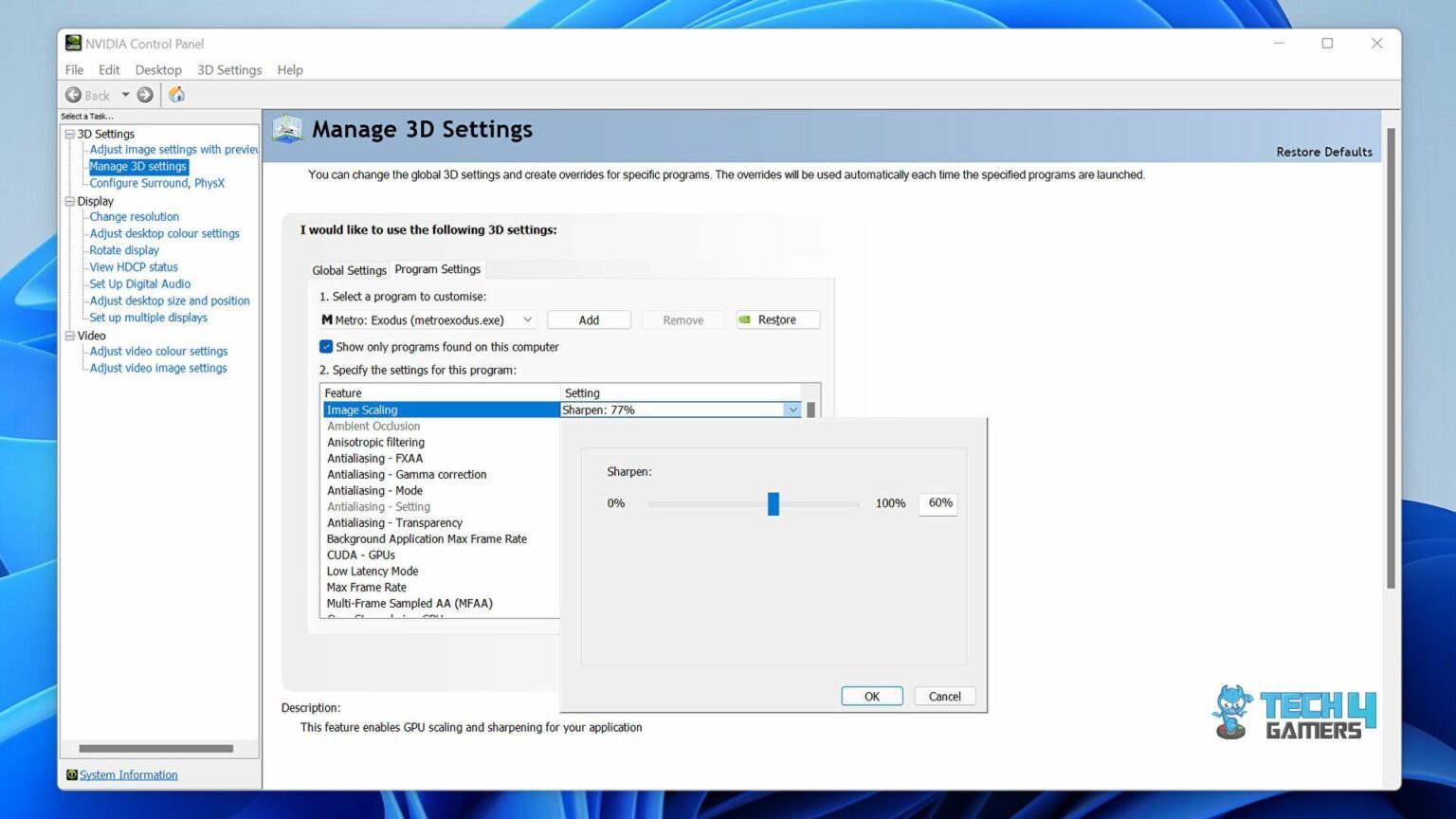1456x819 pixels.
Task: Click the main page vertical scrollbar
Action: click(x=1391, y=358)
